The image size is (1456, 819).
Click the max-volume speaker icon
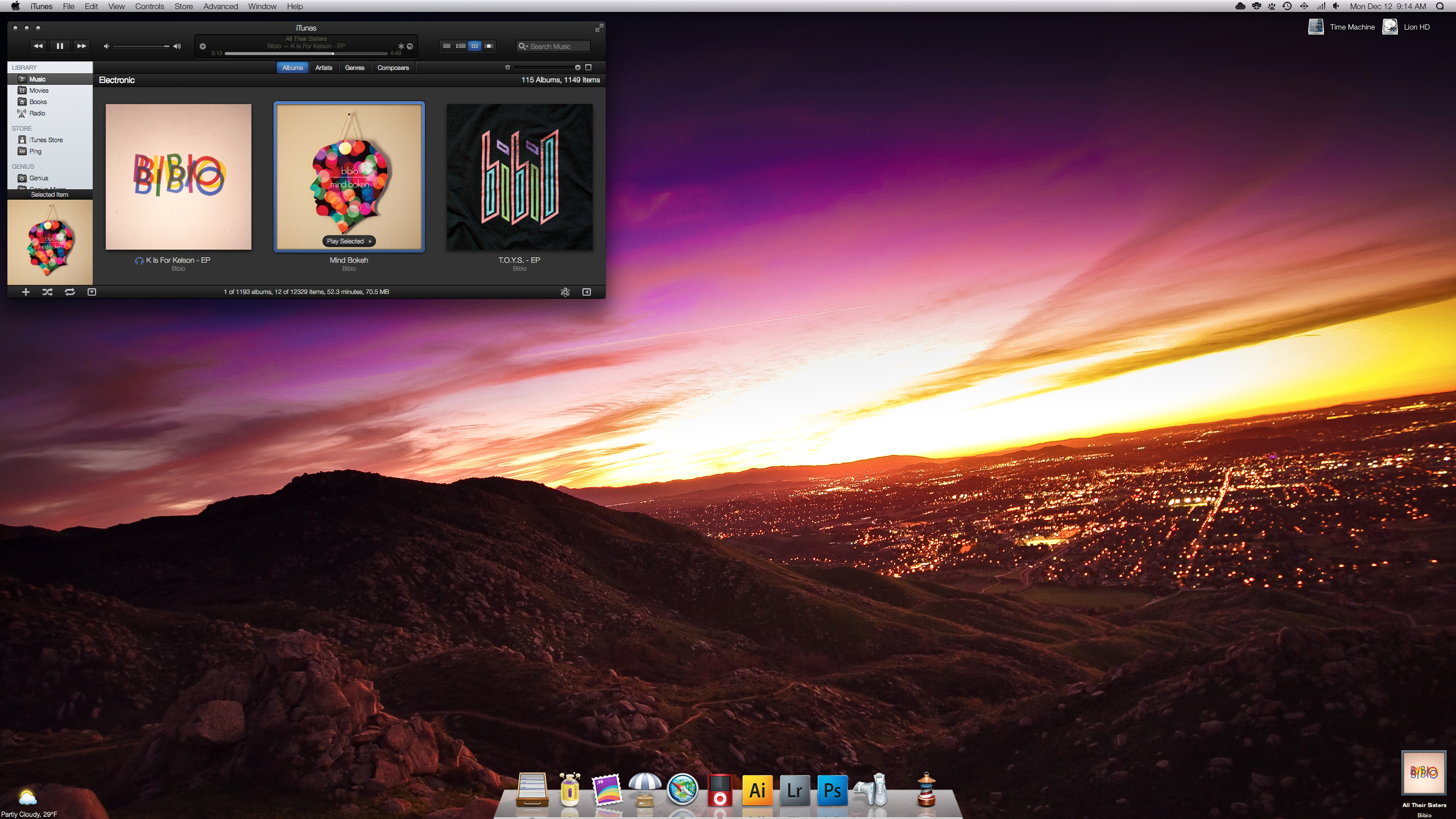(177, 46)
